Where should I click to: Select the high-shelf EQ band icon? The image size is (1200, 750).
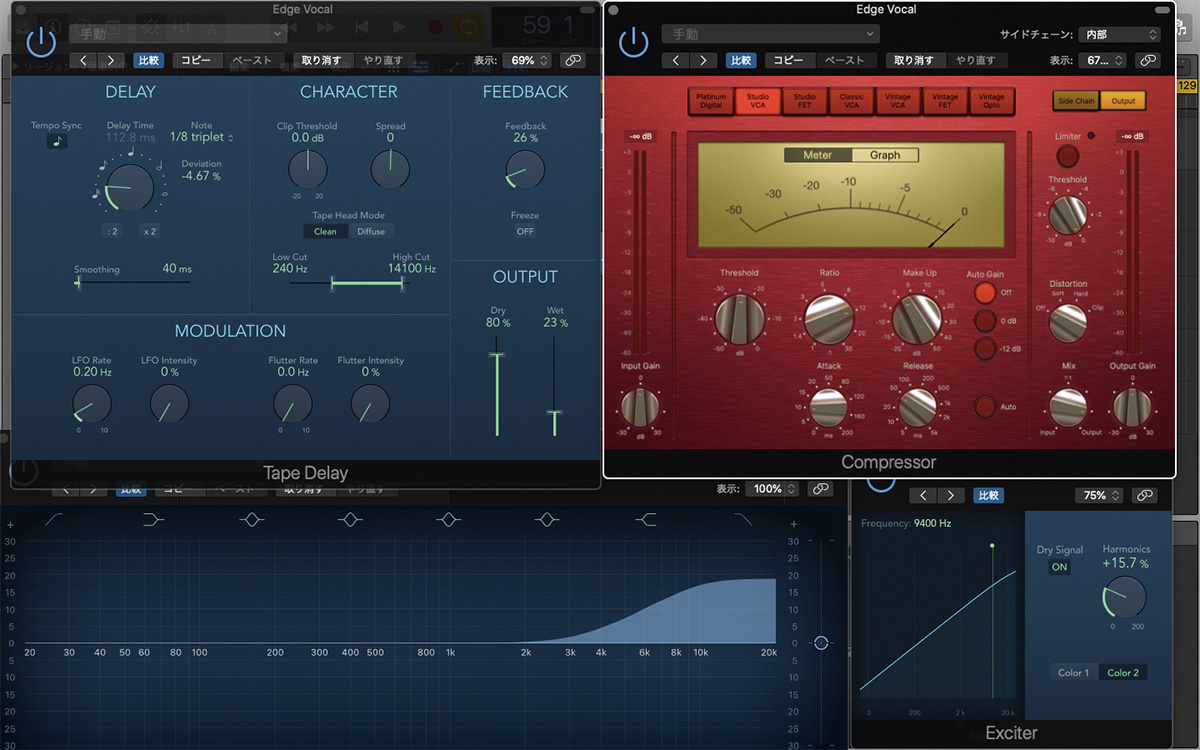coord(646,519)
